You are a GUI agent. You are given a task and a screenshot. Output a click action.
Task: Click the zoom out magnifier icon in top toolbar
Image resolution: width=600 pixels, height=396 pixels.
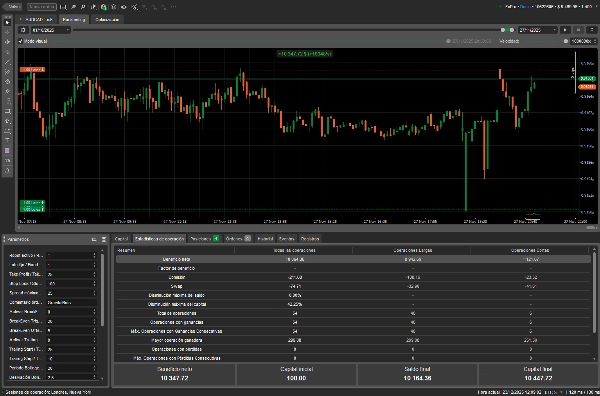[84, 7]
